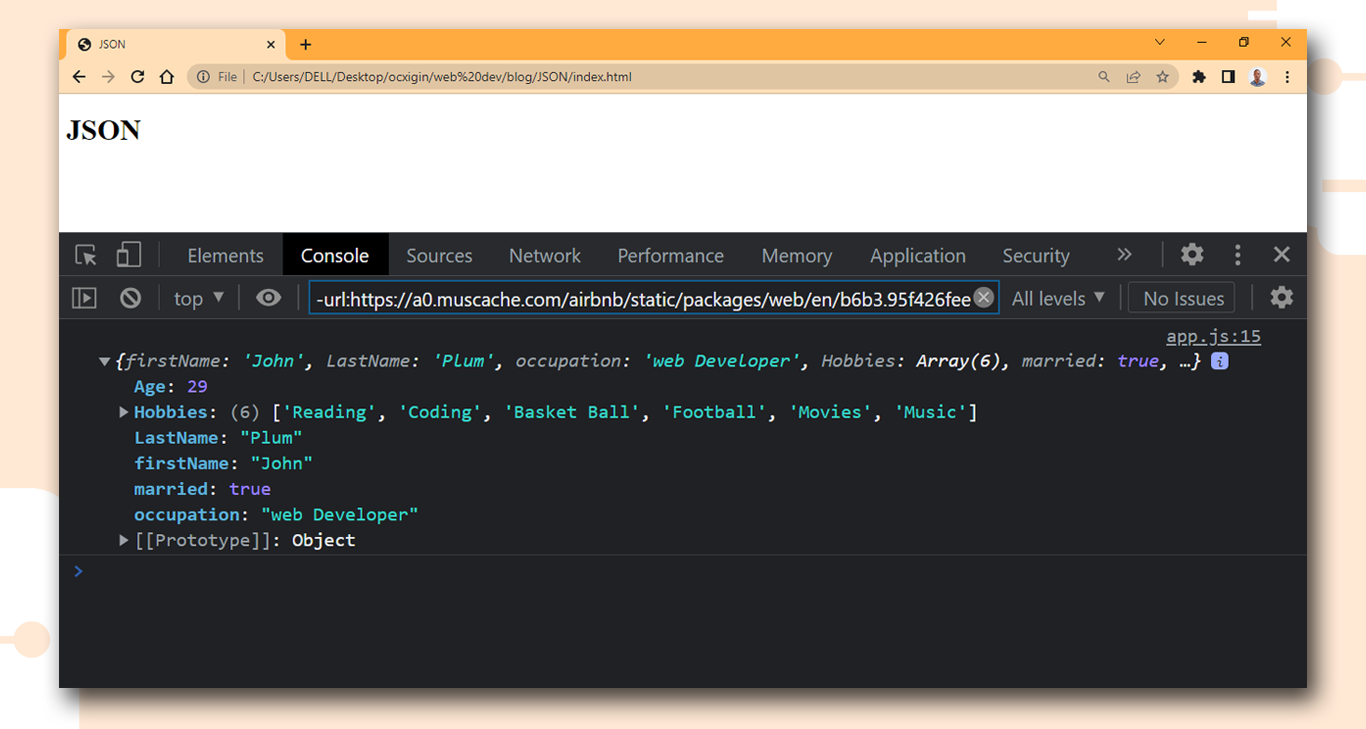Screen dimensions: 1366x729
Task: Switch to the Network tab
Action: click(x=544, y=256)
